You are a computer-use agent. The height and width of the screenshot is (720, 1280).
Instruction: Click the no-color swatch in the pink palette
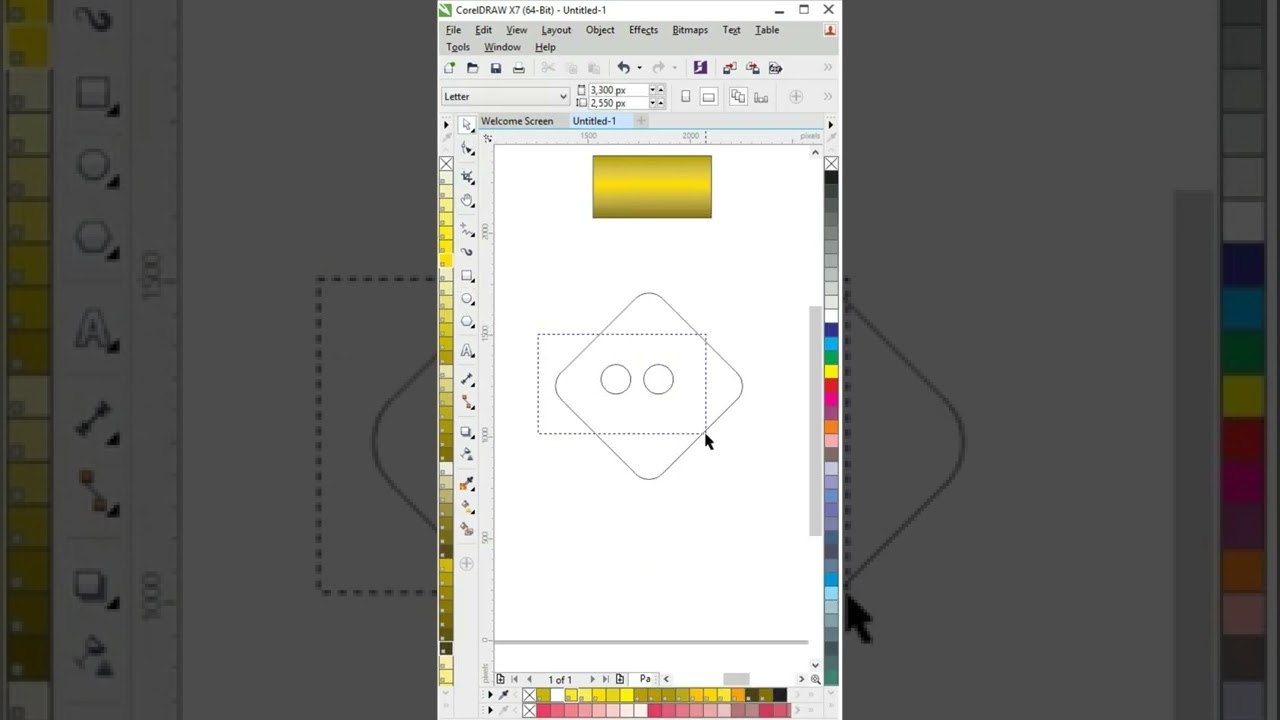(529, 710)
